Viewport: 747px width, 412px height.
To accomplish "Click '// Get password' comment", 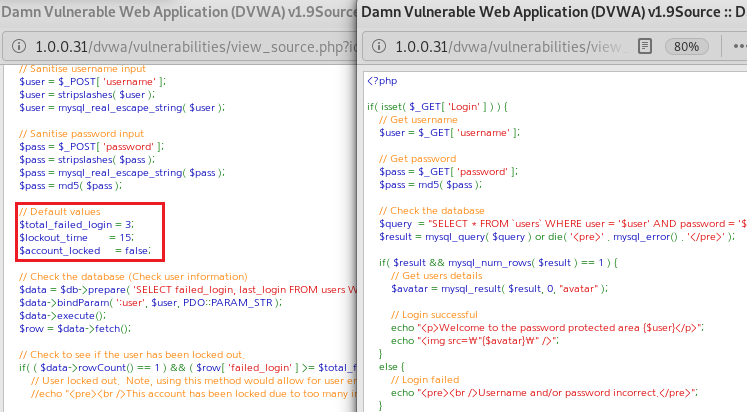I will [418, 159].
